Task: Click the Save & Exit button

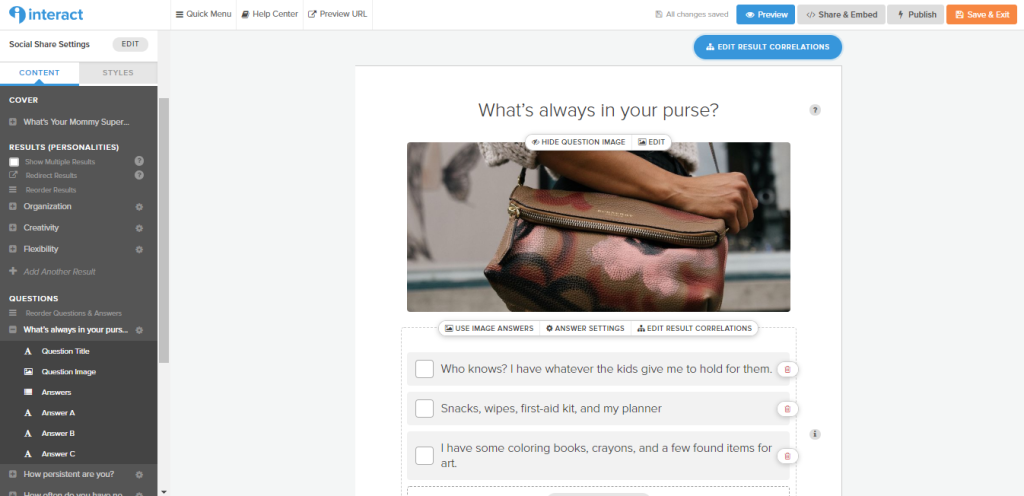Action: pyautogui.click(x=982, y=14)
